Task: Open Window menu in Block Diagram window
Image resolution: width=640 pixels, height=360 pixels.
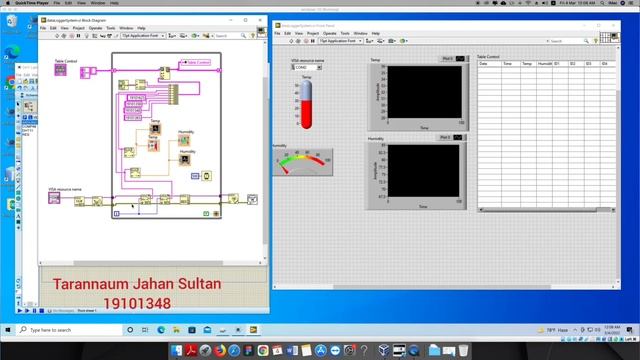Action: pyautogui.click(x=126, y=28)
